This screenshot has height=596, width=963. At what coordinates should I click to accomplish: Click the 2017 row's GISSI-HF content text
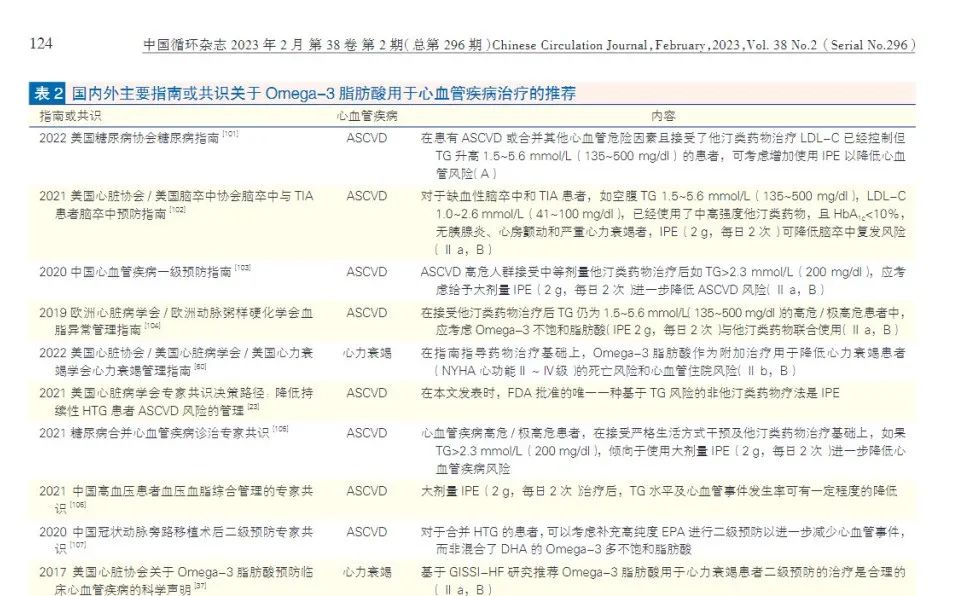click(662, 572)
